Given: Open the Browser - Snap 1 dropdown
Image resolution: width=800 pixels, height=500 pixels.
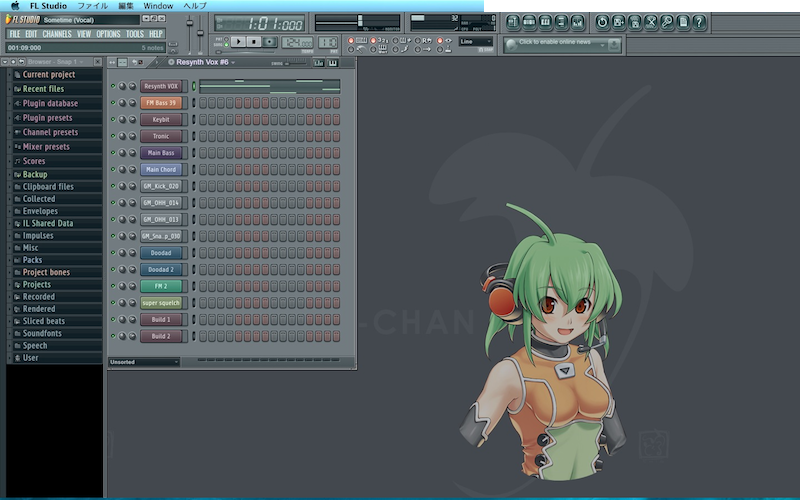Looking at the screenshot, I should (81, 62).
